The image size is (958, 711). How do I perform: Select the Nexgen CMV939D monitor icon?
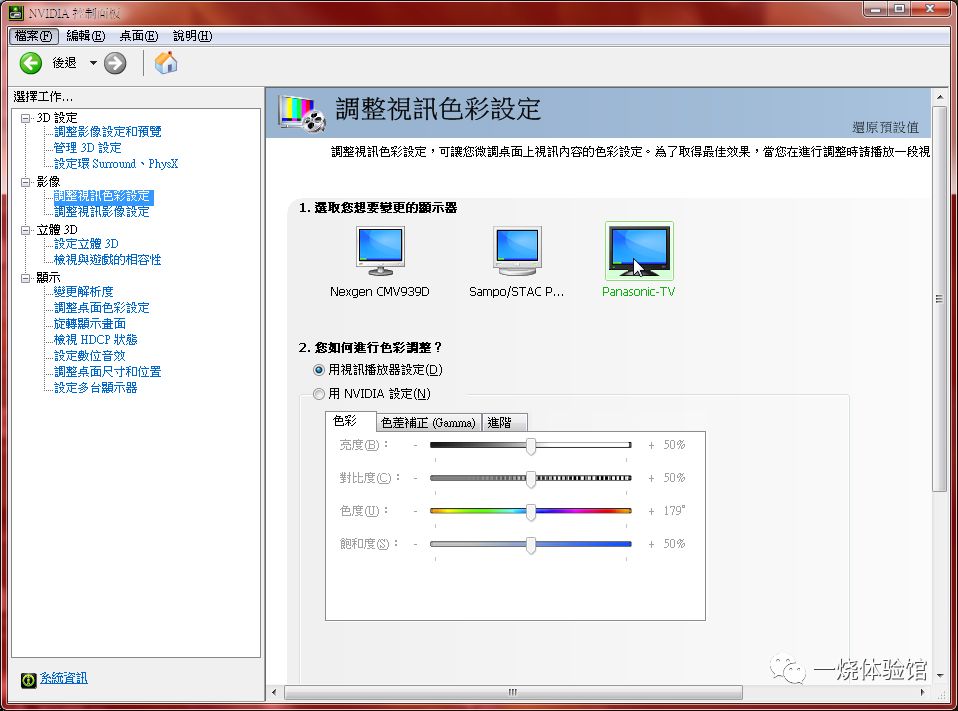click(380, 251)
